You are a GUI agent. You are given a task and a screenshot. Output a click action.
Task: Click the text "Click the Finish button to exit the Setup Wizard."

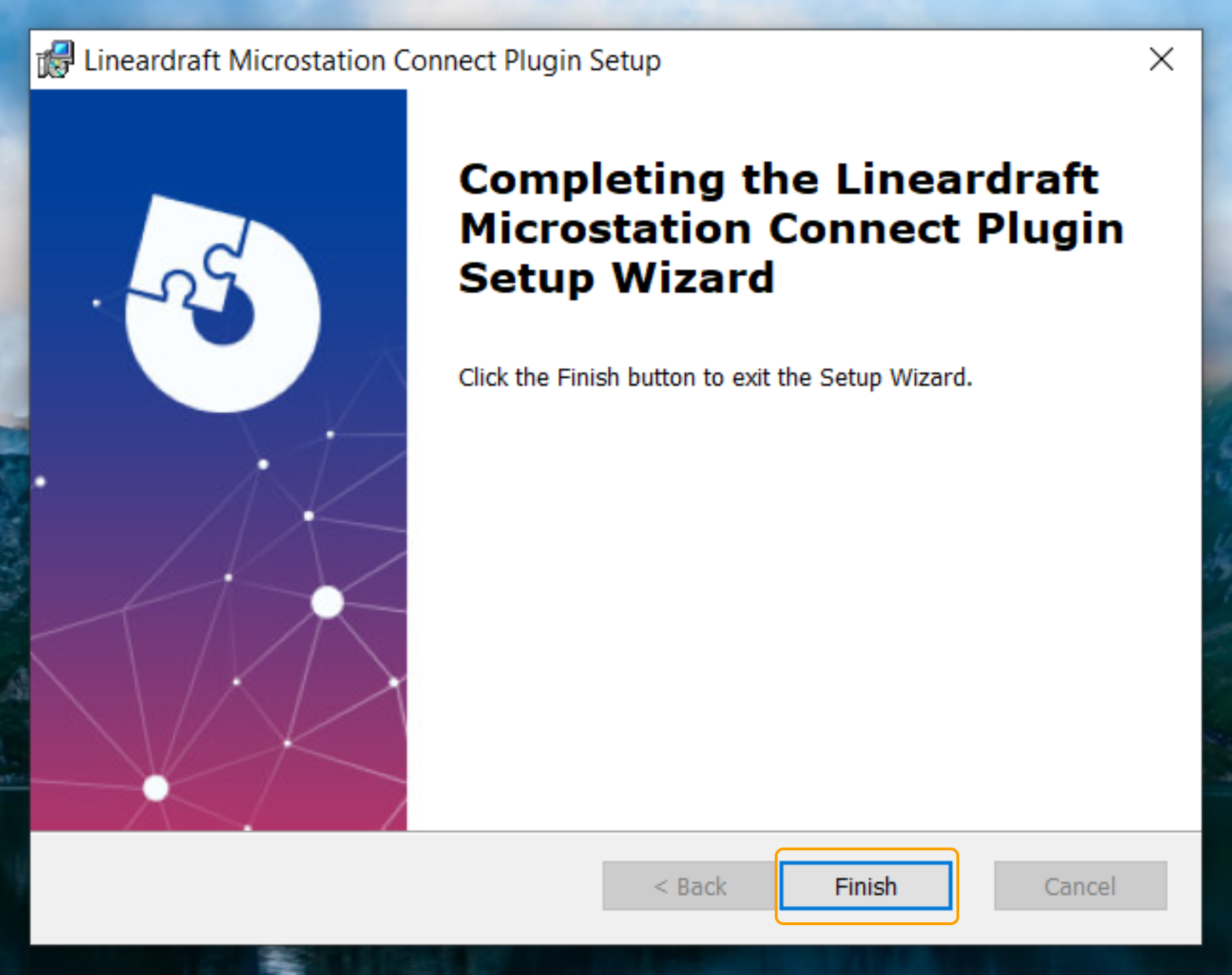[x=715, y=377]
